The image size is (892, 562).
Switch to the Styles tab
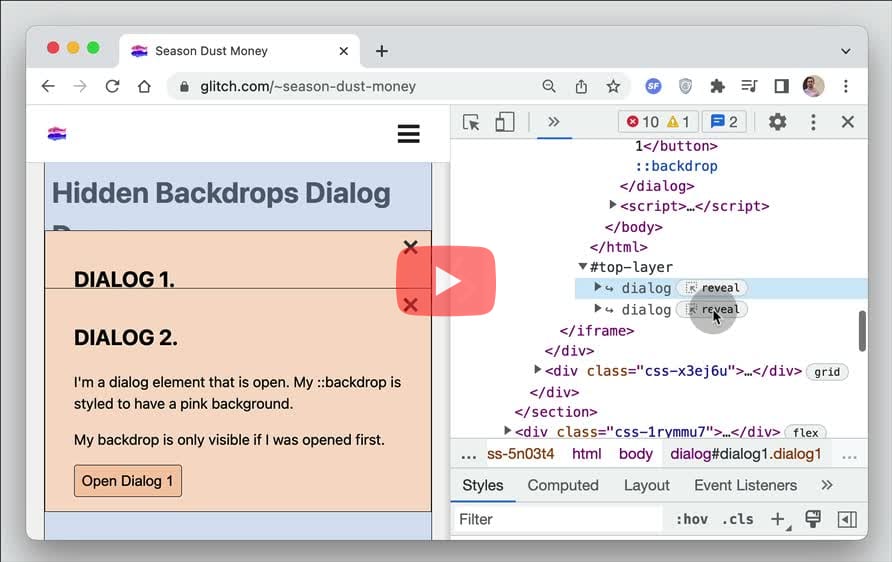click(482, 485)
